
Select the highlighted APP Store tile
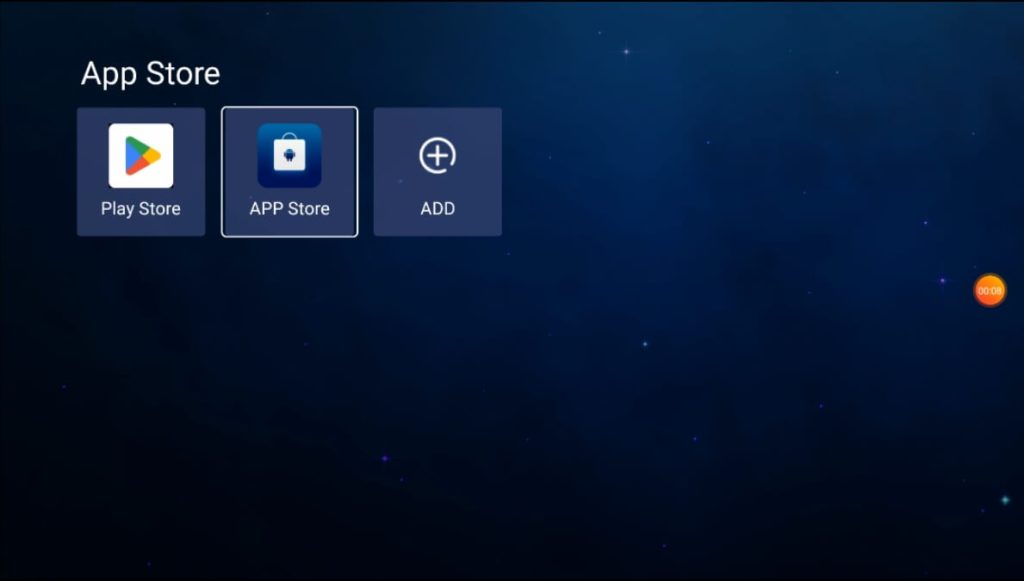[x=289, y=172]
